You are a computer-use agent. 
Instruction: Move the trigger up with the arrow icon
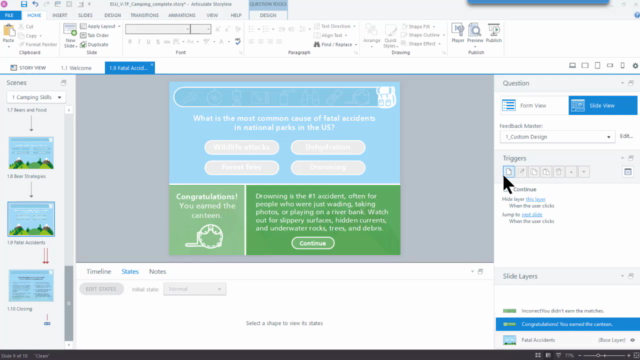click(x=571, y=172)
